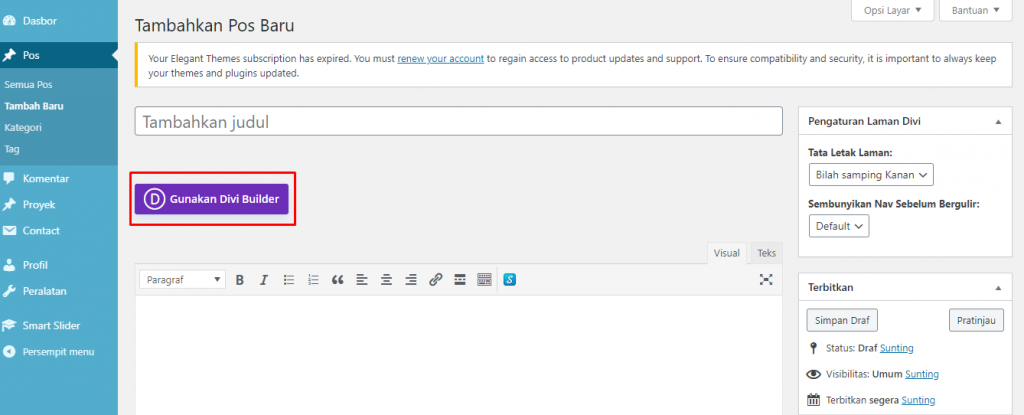This screenshot has width=1024, height=415.
Task: Click the insert link icon
Action: (435, 280)
